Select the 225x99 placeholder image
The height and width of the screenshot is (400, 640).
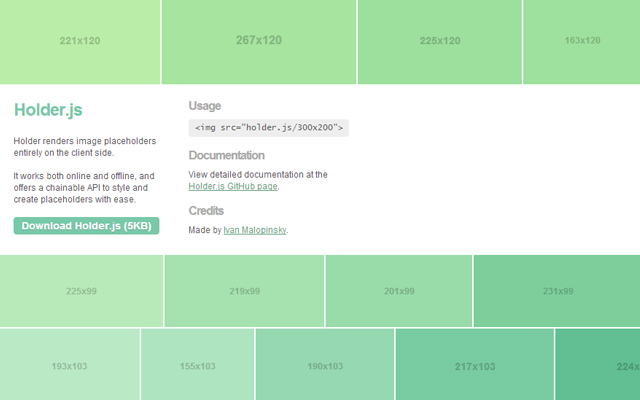81,291
